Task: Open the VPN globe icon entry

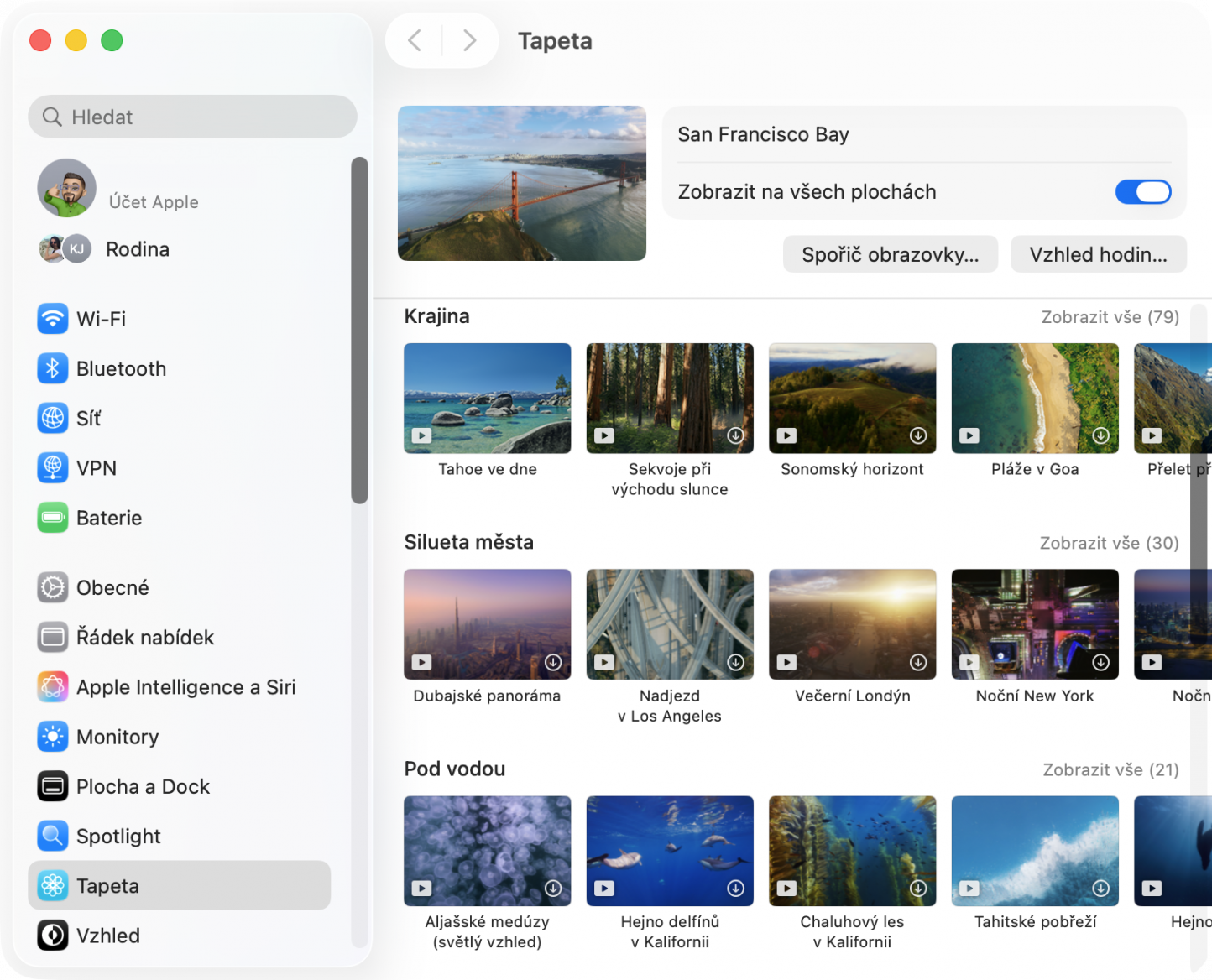Action: point(53,468)
